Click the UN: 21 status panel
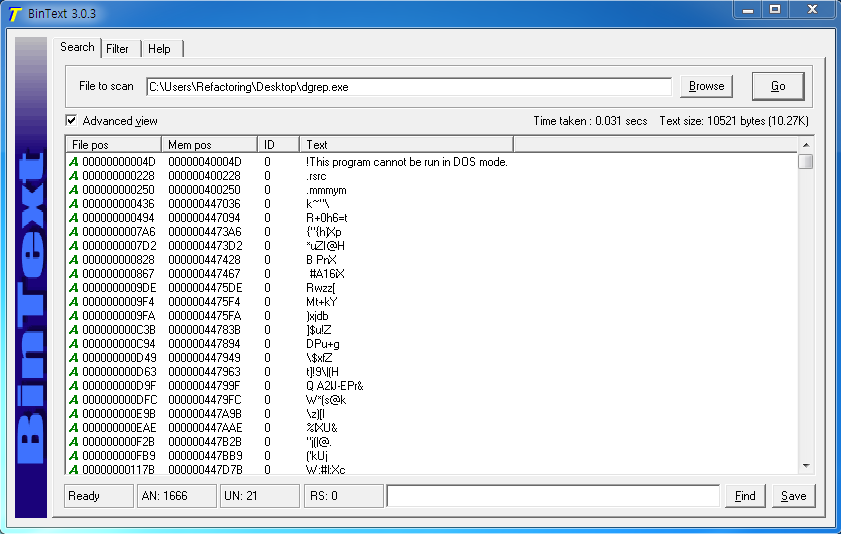This screenshot has height=534, width=841. (260, 496)
